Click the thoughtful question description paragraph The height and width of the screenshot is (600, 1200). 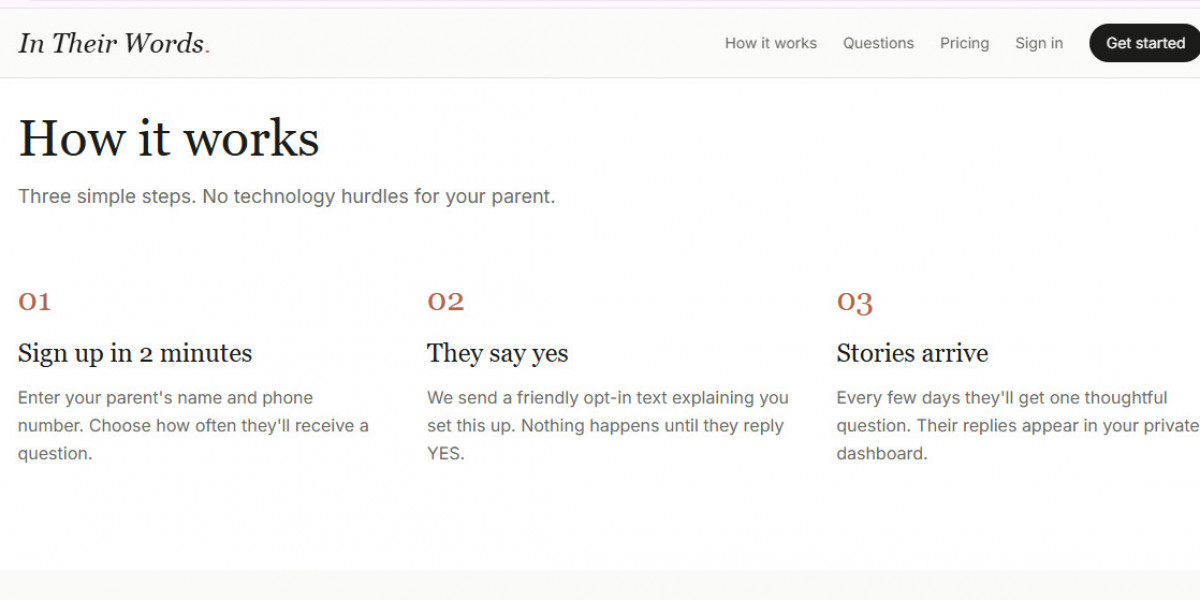[x=1018, y=425]
